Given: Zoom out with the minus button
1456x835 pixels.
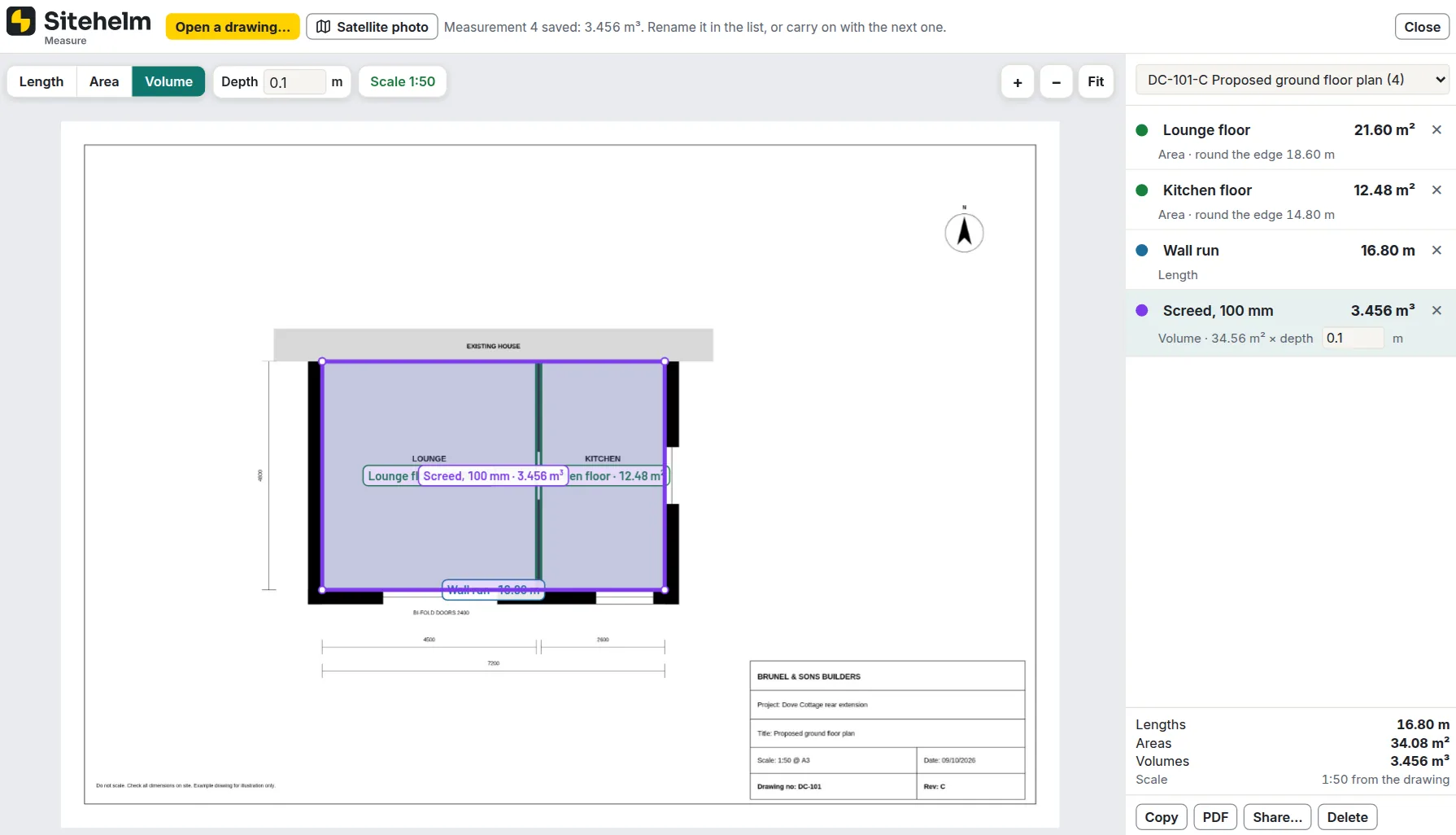Looking at the screenshot, I should coord(1057,82).
